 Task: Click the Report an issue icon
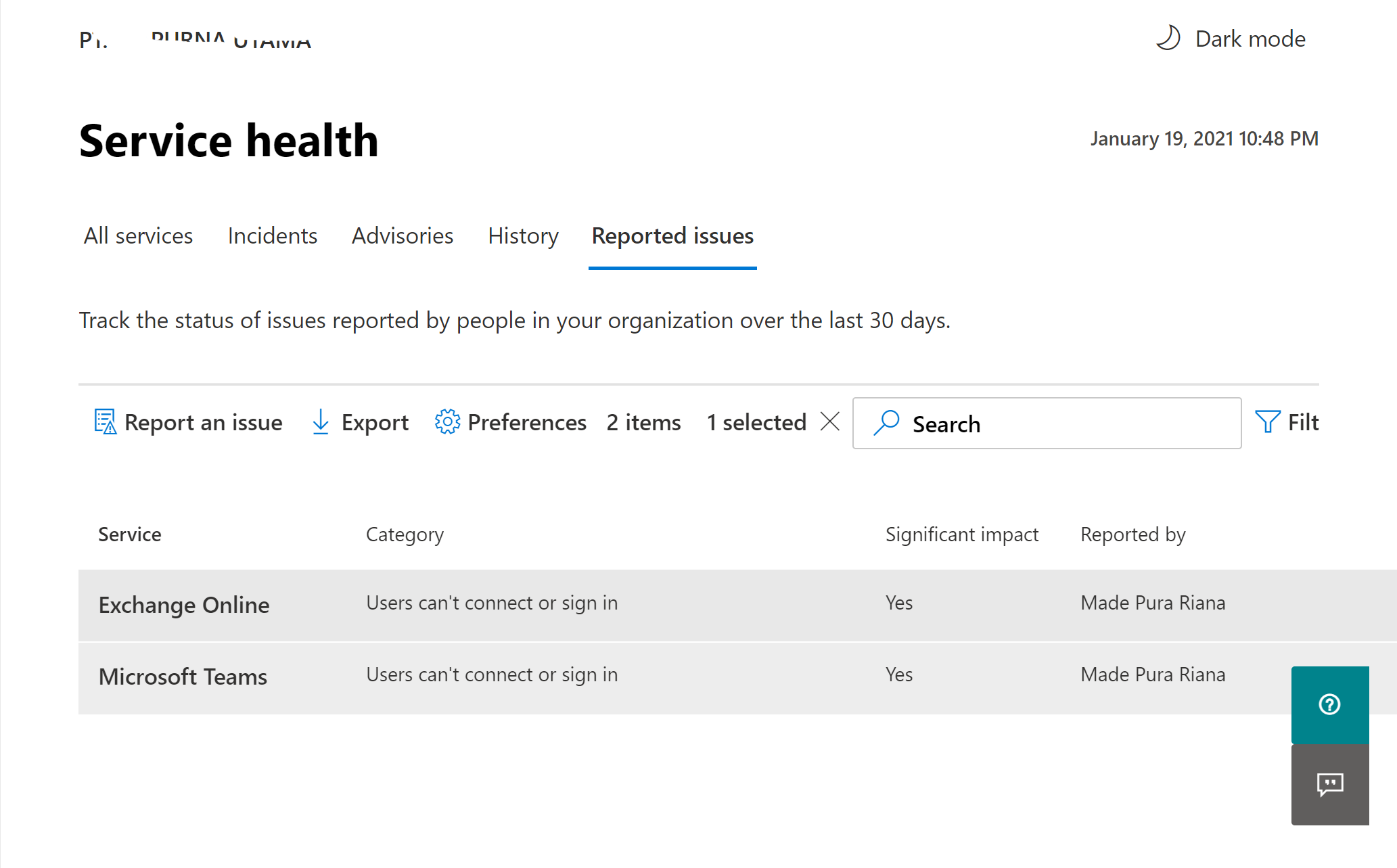(x=105, y=422)
